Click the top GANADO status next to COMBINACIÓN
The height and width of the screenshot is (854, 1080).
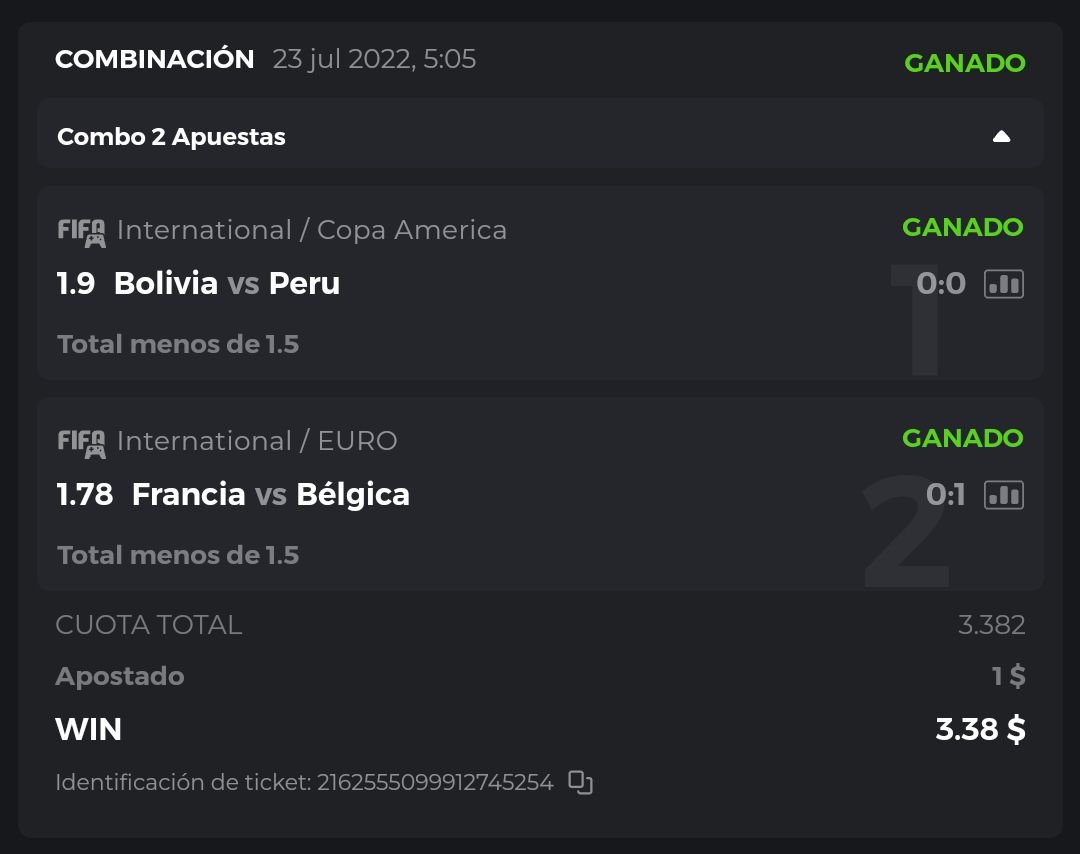[x=964, y=63]
